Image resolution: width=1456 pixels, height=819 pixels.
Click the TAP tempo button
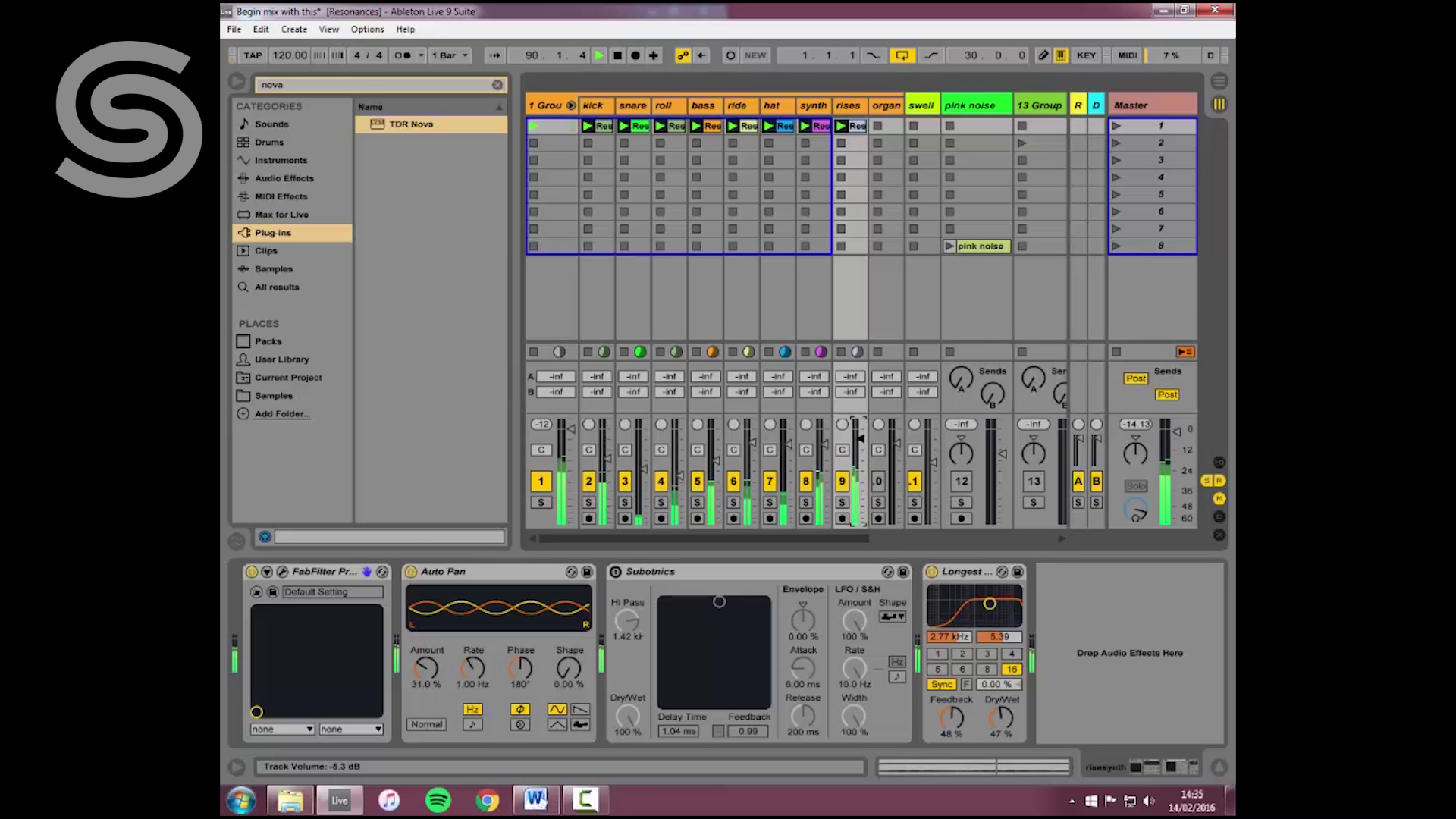pos(253,55)
